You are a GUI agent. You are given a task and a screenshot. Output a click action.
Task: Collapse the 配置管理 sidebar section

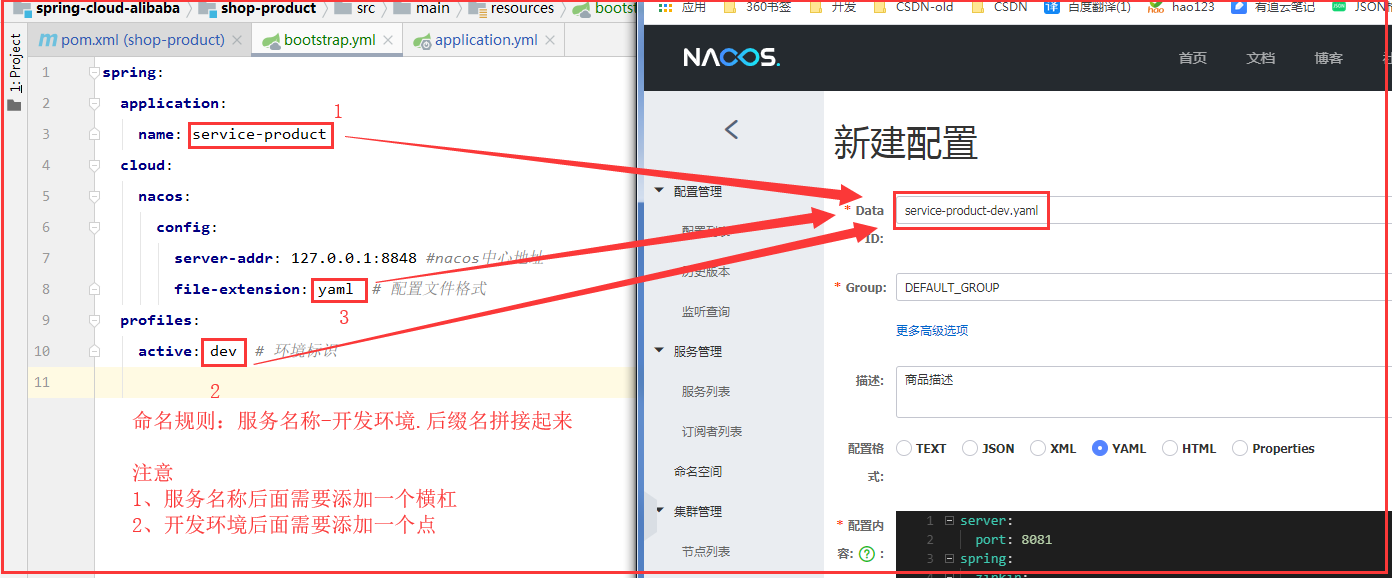(x=658, y=191)
